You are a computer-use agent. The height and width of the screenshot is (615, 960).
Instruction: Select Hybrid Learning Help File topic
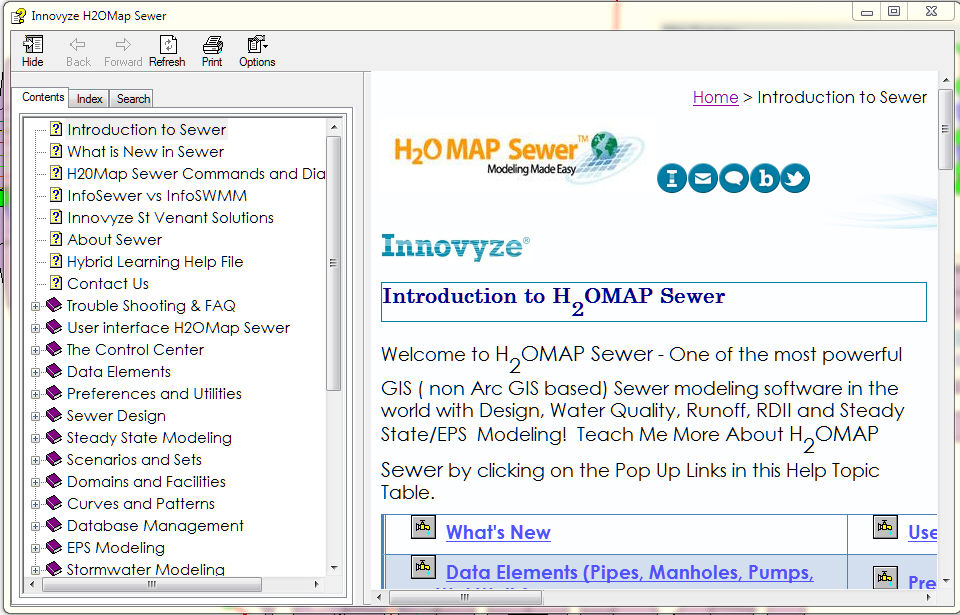pos(155,262)
